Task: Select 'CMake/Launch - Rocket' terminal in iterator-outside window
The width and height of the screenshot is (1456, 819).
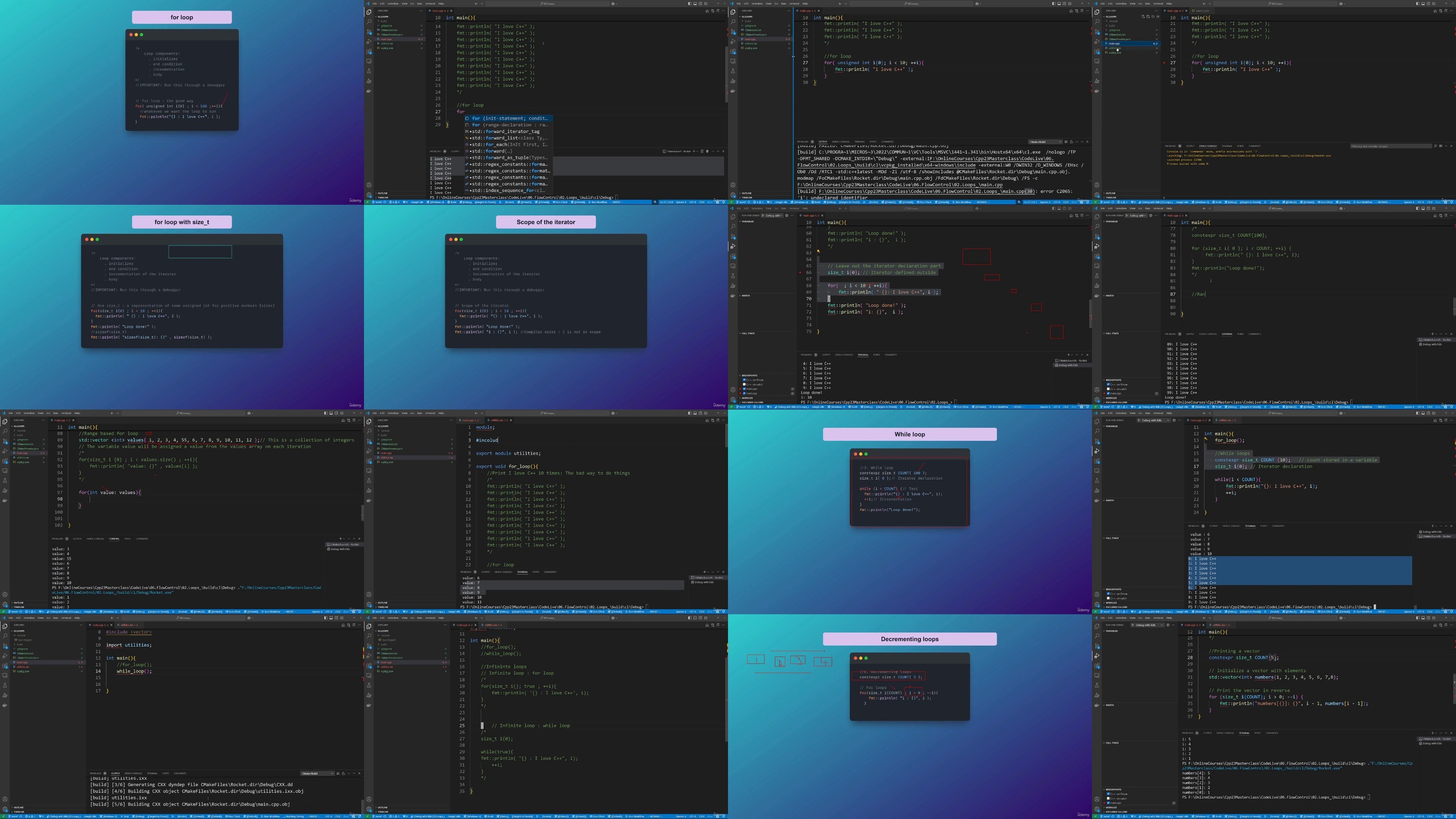Action: (x=1071, y=361)
